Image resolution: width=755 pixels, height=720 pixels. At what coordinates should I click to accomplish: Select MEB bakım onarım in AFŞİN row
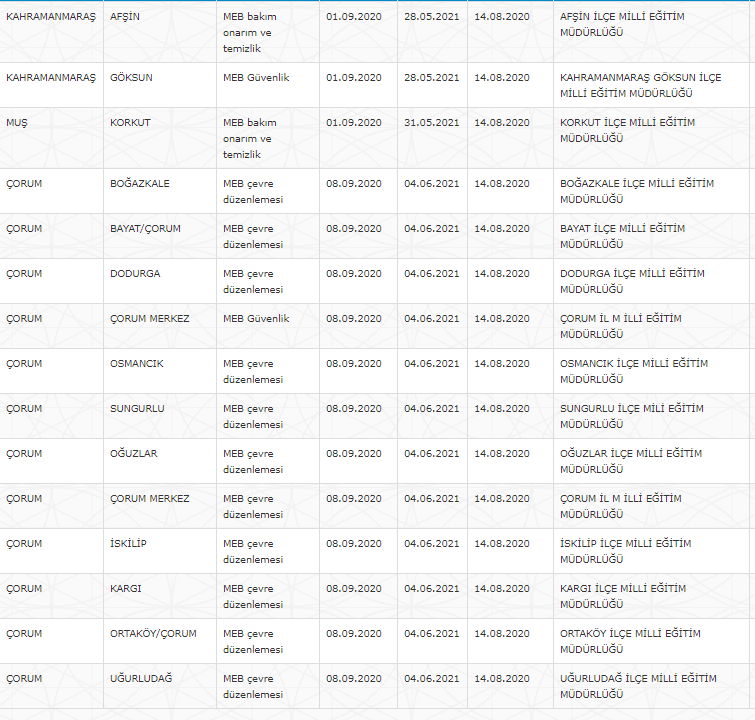(249, 33)
